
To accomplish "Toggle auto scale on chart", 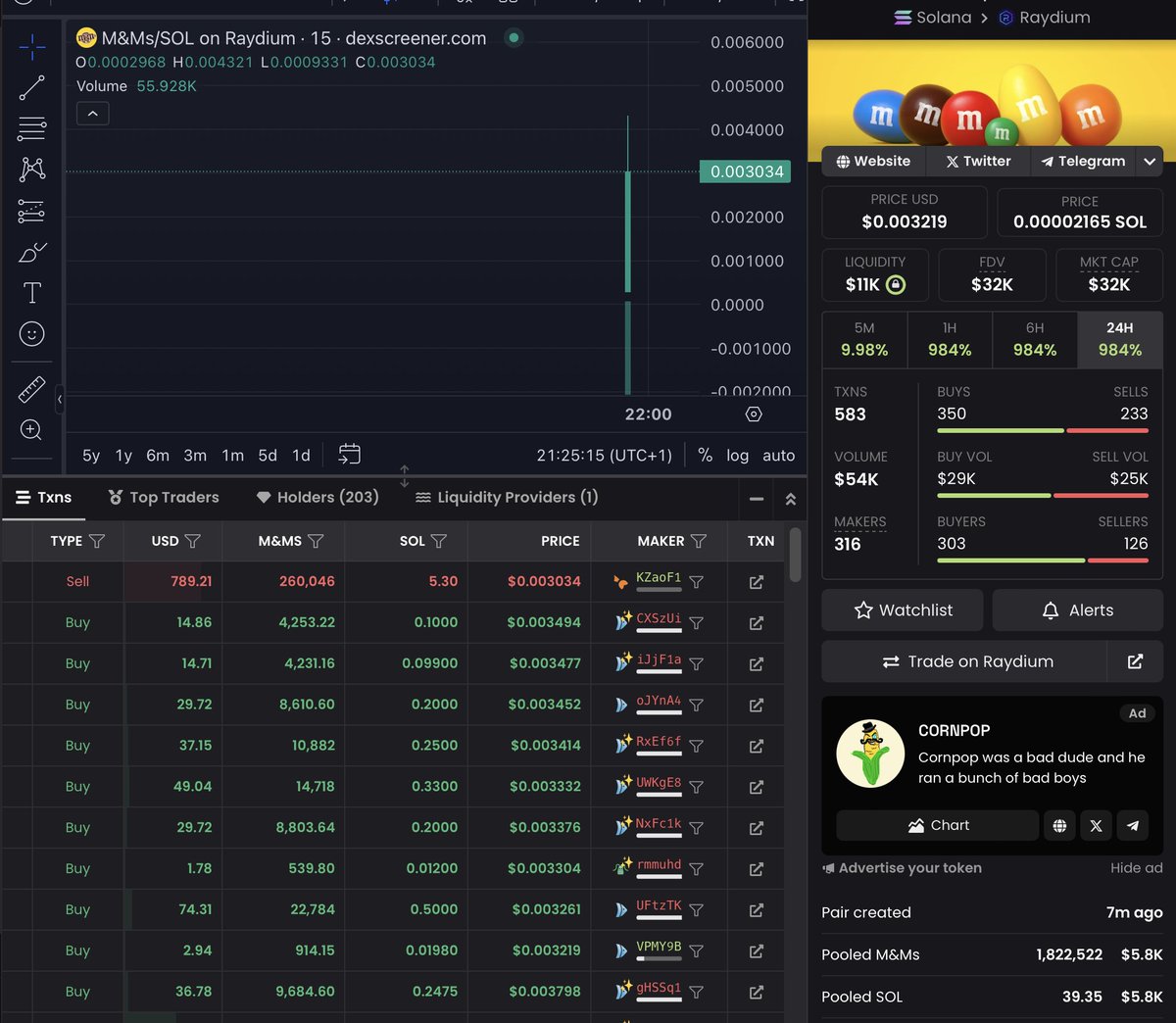I will pyautogui.click(x=779, y=455).
